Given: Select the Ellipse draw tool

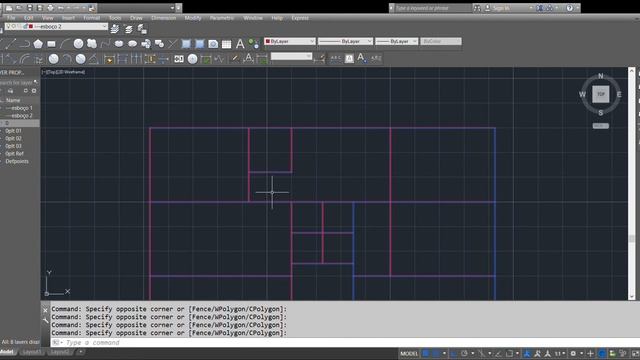Looking at the screenshot, I should point(119,44).
